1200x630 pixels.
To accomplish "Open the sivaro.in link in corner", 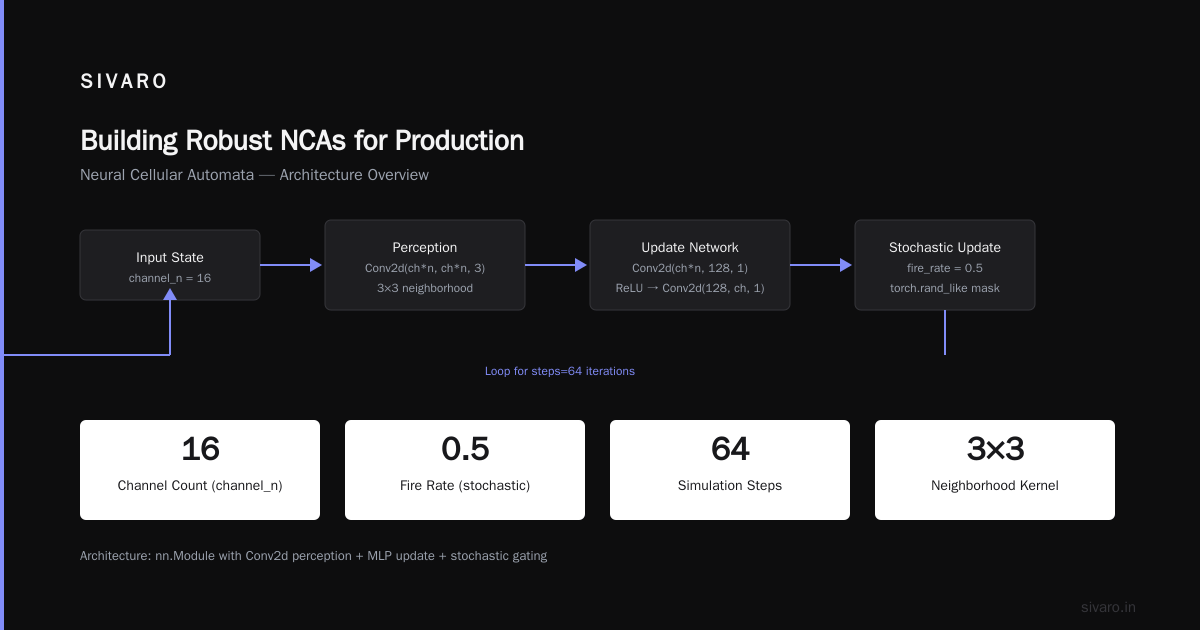I will coord(1109,607).
